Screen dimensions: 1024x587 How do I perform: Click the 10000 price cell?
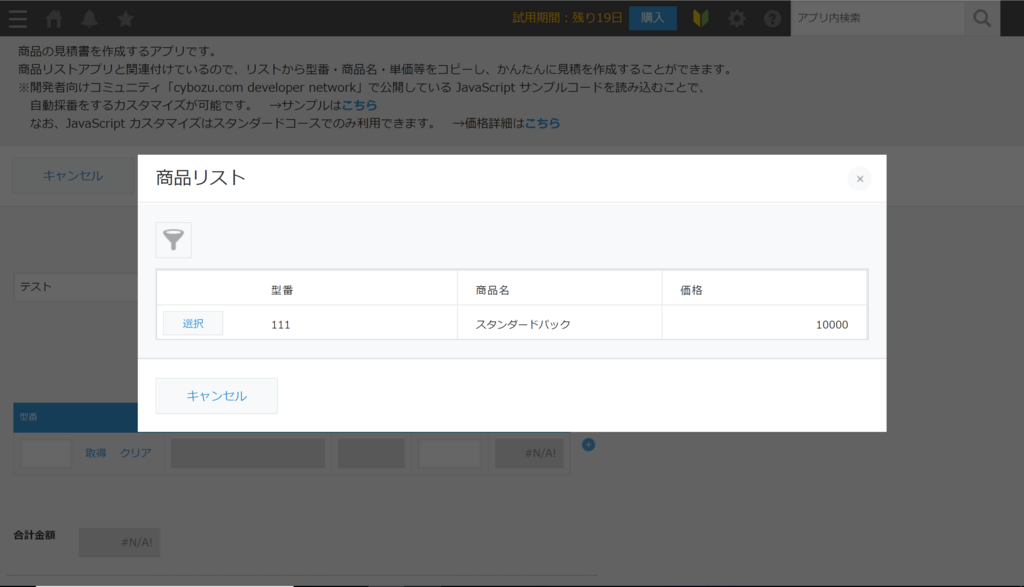coord(831,325)
